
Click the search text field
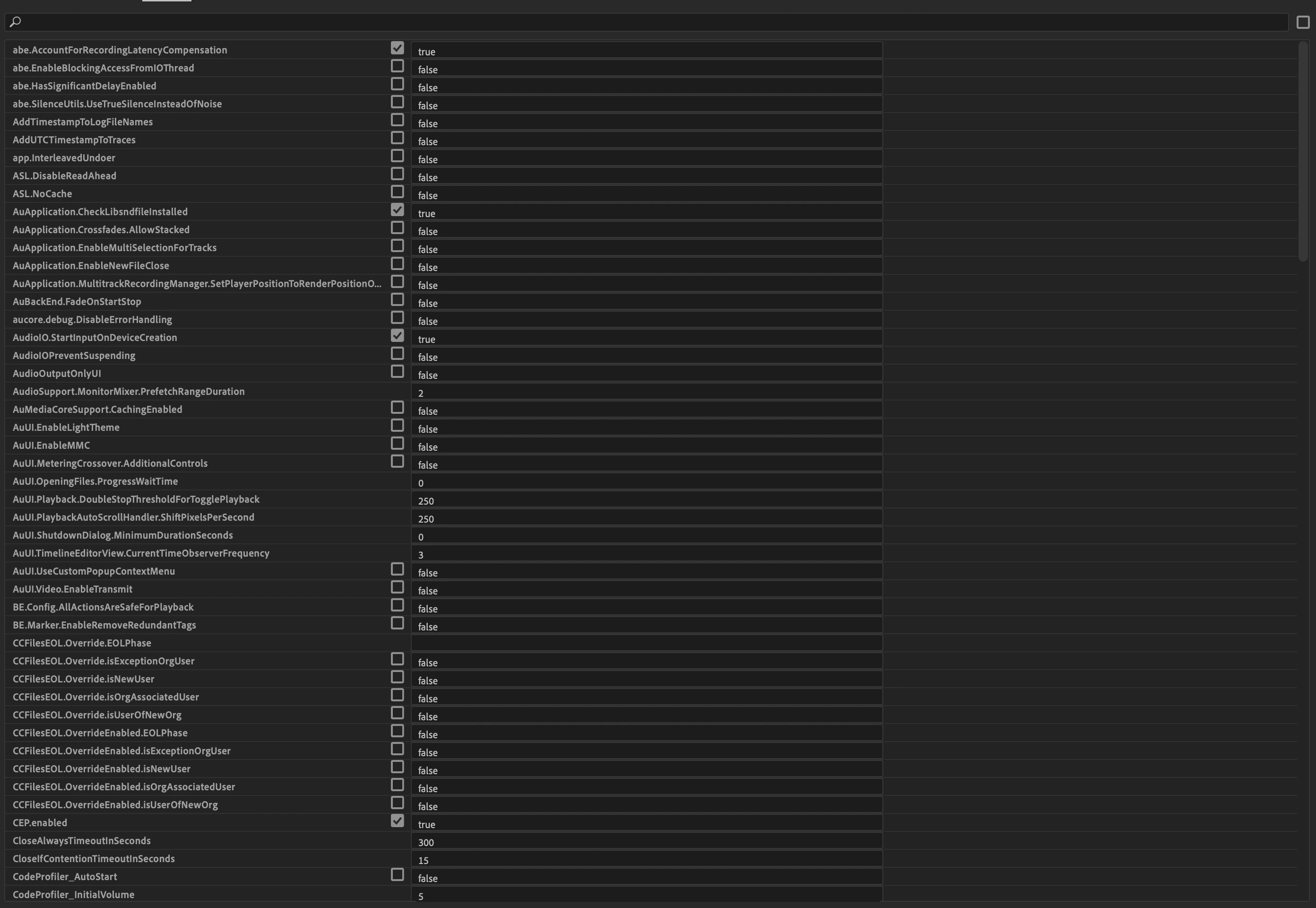pos(654,22)
